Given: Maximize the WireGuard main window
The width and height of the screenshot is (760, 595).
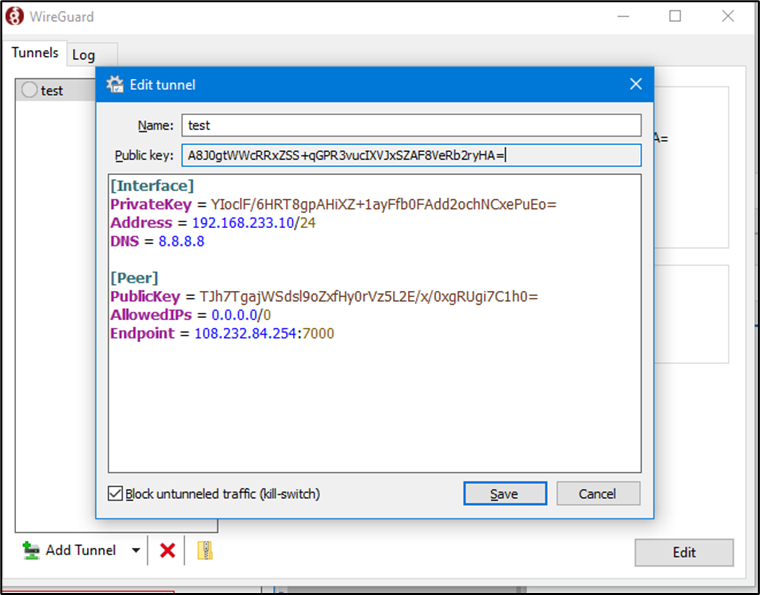Looking at the screenshot, I should click(x=675, y=16).
